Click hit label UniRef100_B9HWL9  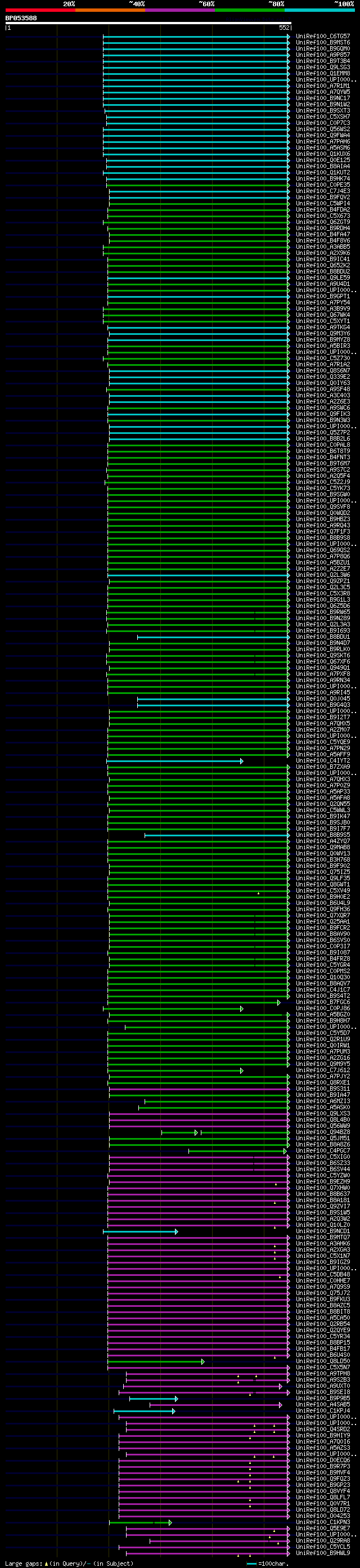(323, 1553)
